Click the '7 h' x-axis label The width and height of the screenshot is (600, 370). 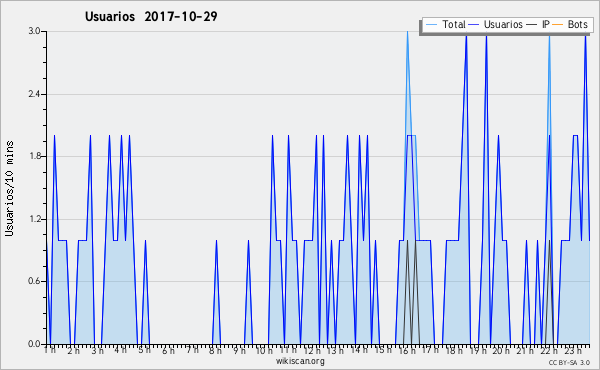click(192, 350)
